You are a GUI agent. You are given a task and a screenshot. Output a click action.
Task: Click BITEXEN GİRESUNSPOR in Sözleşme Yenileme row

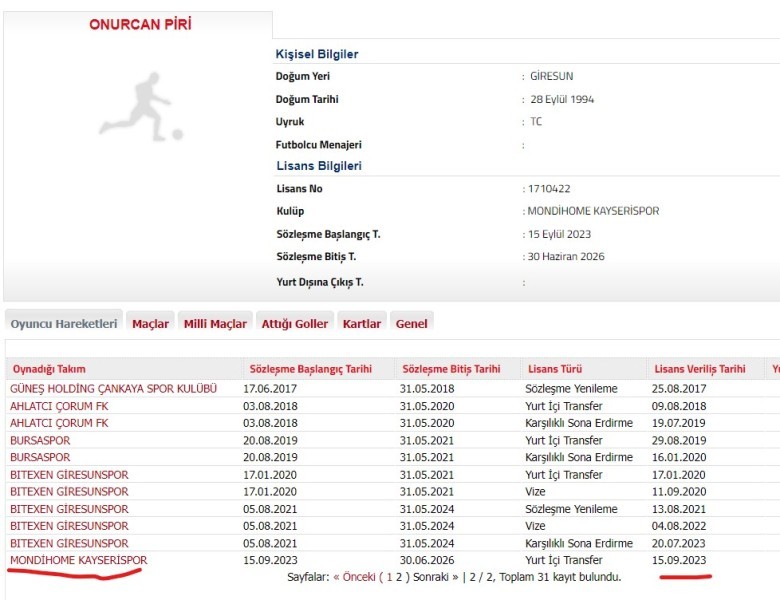tap(69, 509)
